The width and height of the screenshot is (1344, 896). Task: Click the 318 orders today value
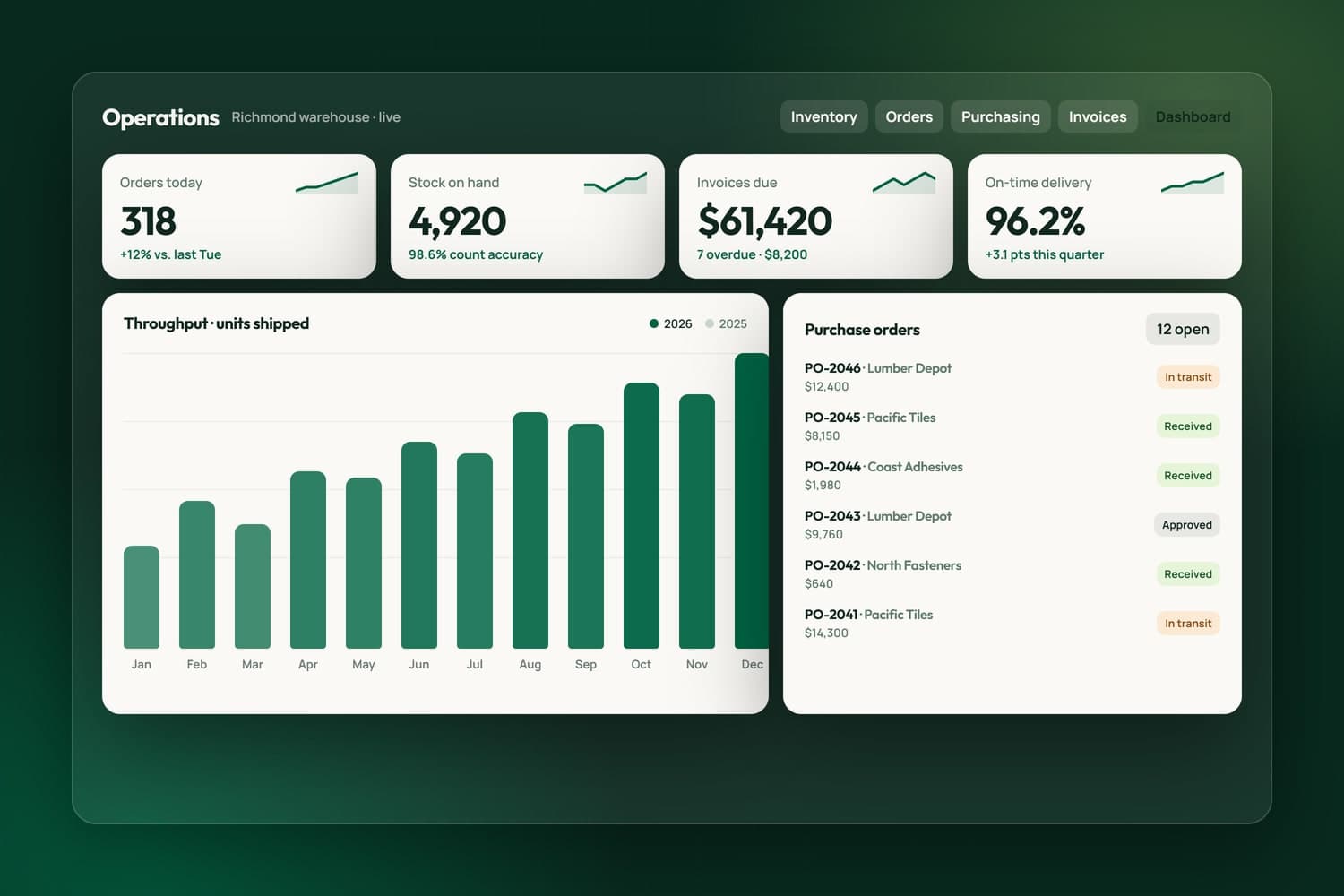coord(148,221)
